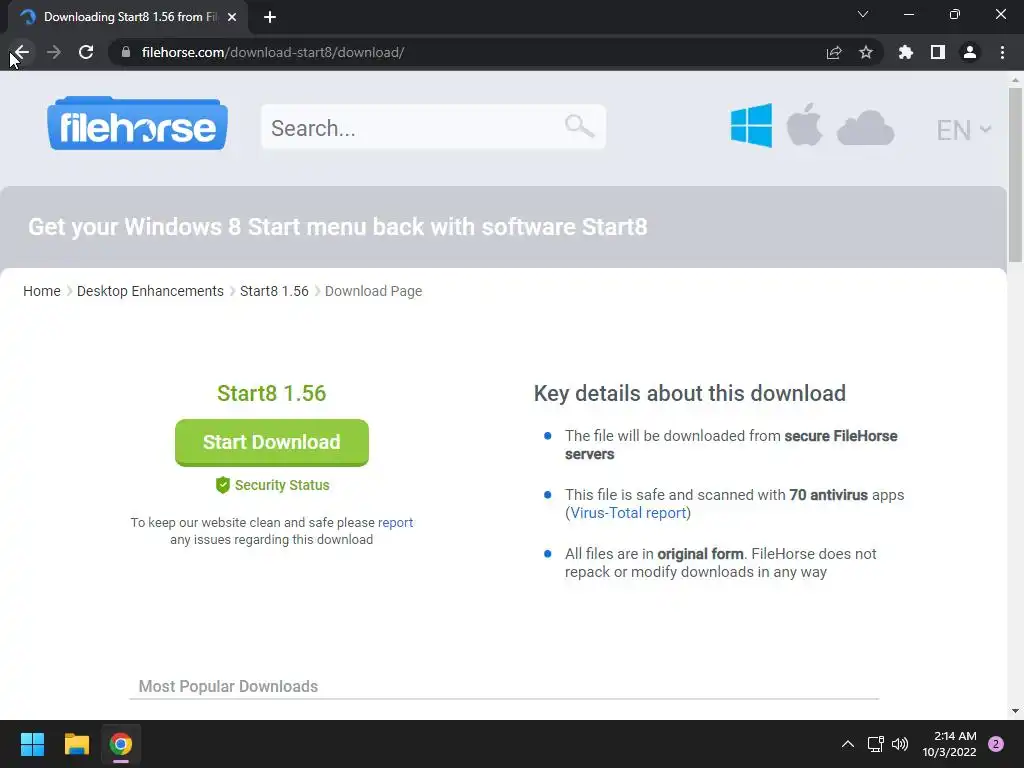Image resolution: width=1024 pixels, height=768 pixels.
Task: Select the Apple Mac platform icon
Action: point(804,124)
